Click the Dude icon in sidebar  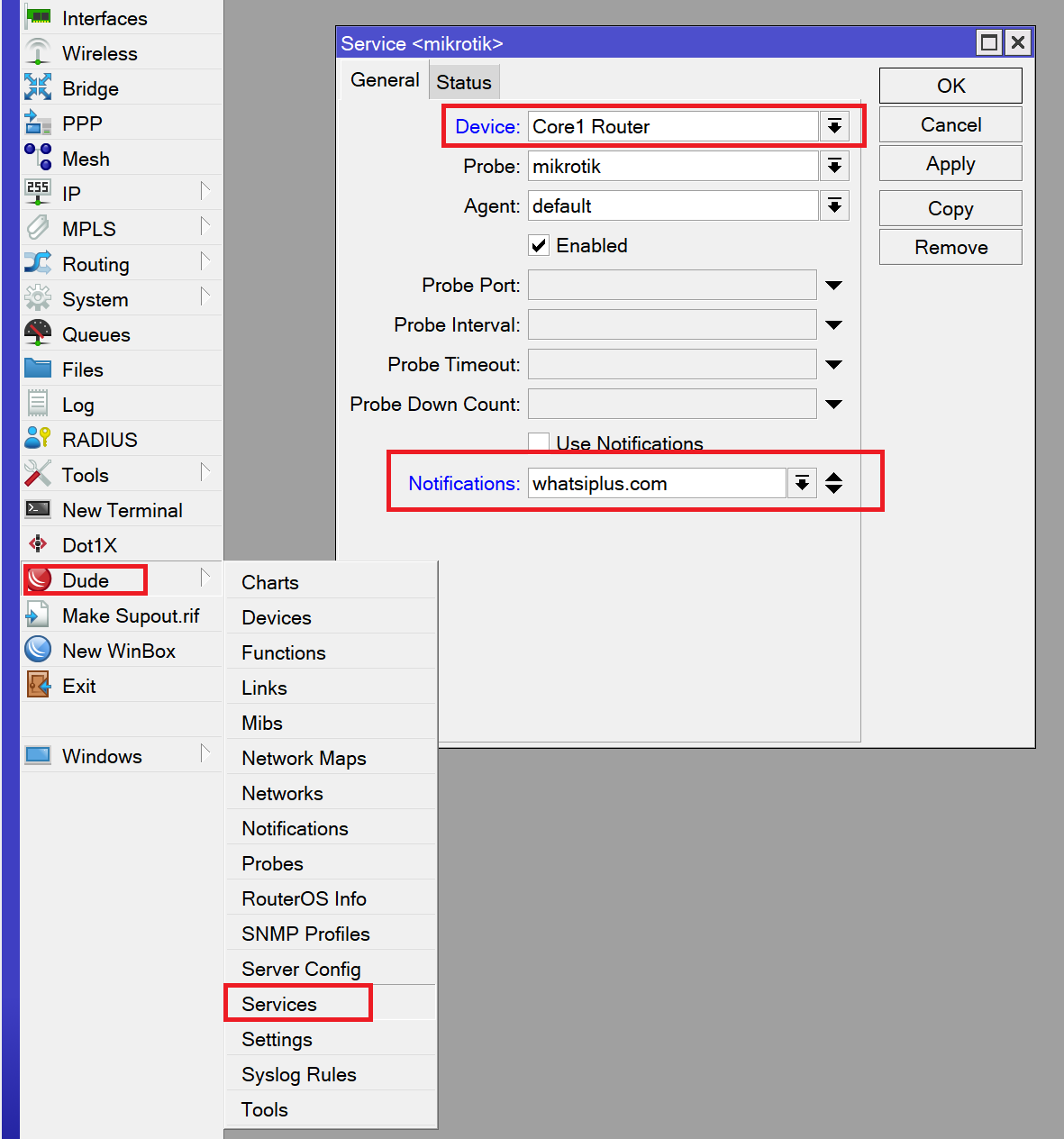pyautogui.click(x=40, y=579)
